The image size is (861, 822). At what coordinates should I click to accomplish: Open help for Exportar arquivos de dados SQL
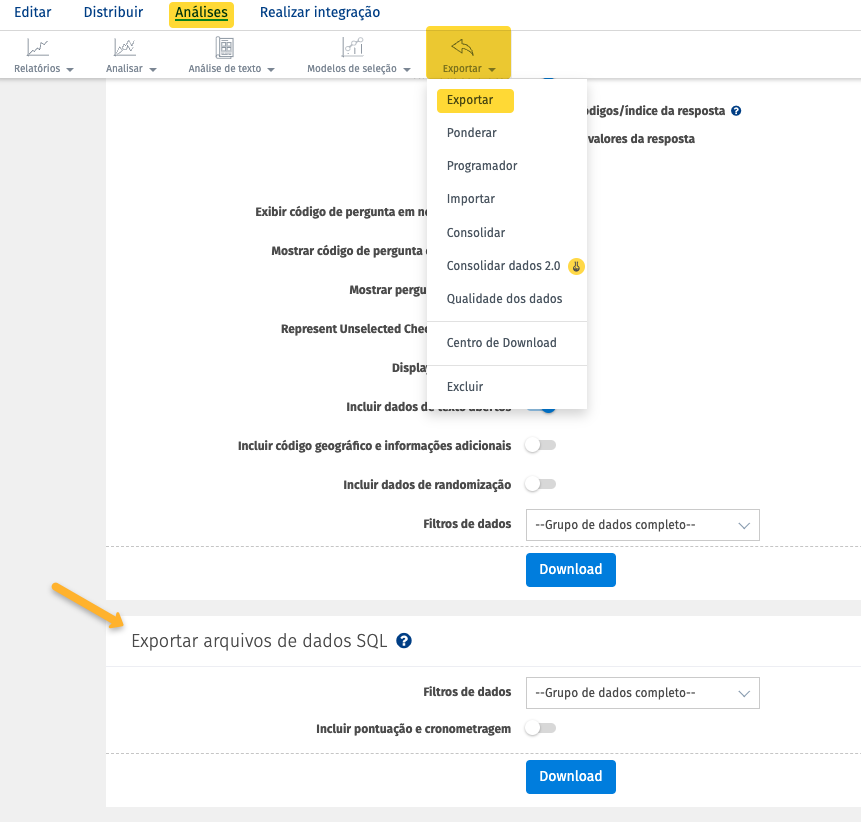pyautogui.click(x=404, y=642)
